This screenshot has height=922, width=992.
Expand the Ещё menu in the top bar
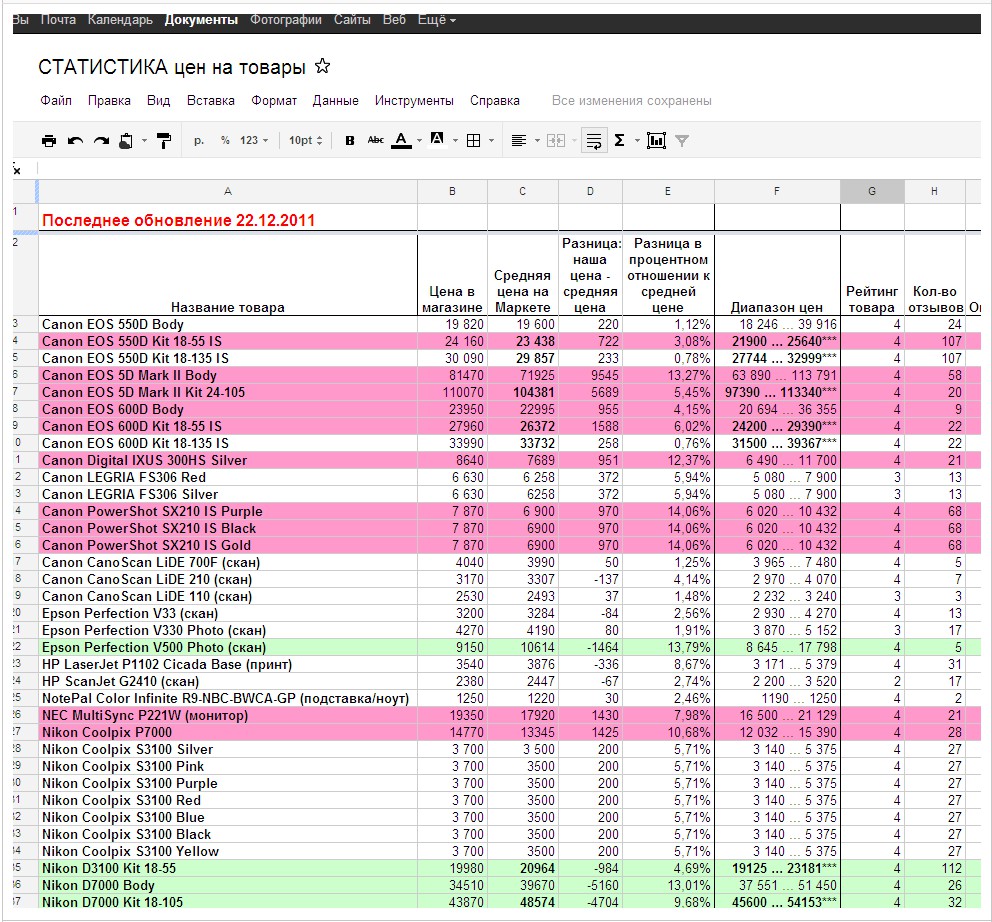point(437,20)
